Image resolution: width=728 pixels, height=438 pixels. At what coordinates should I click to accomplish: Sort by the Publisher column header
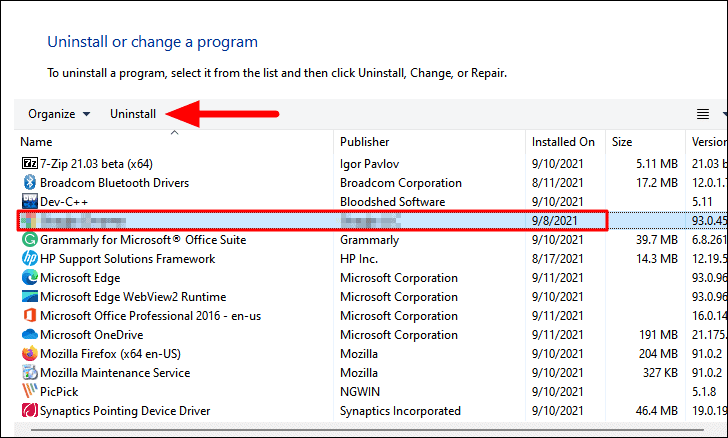tap(364, 142)
